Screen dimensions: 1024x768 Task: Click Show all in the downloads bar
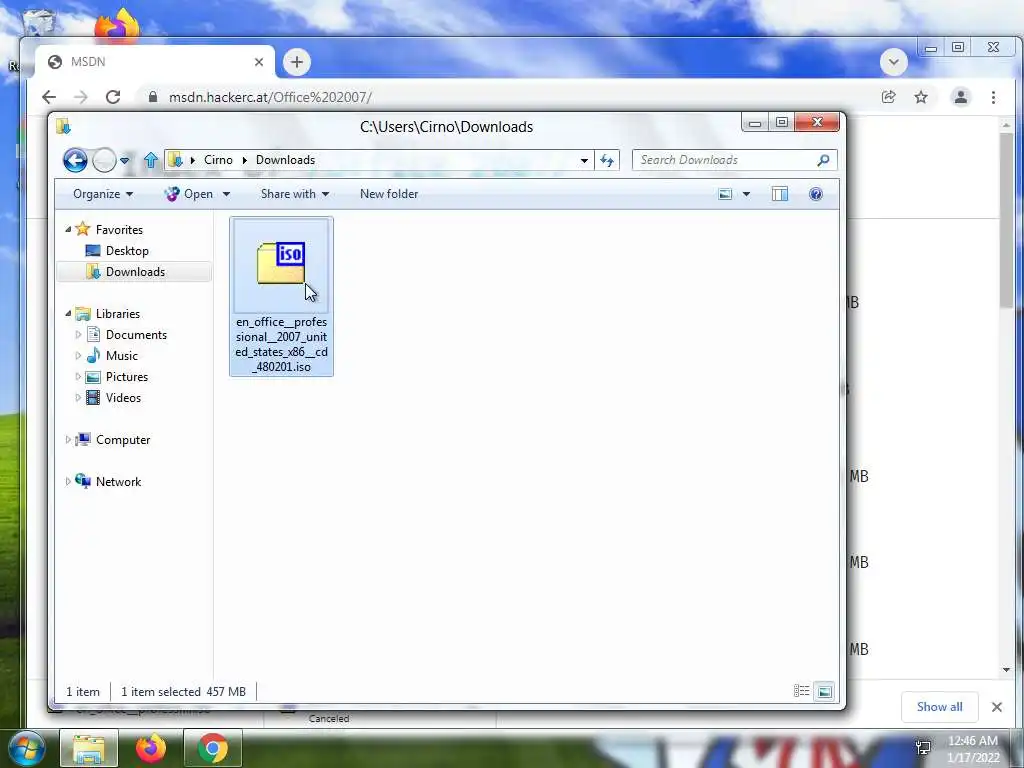click(939, 707)
